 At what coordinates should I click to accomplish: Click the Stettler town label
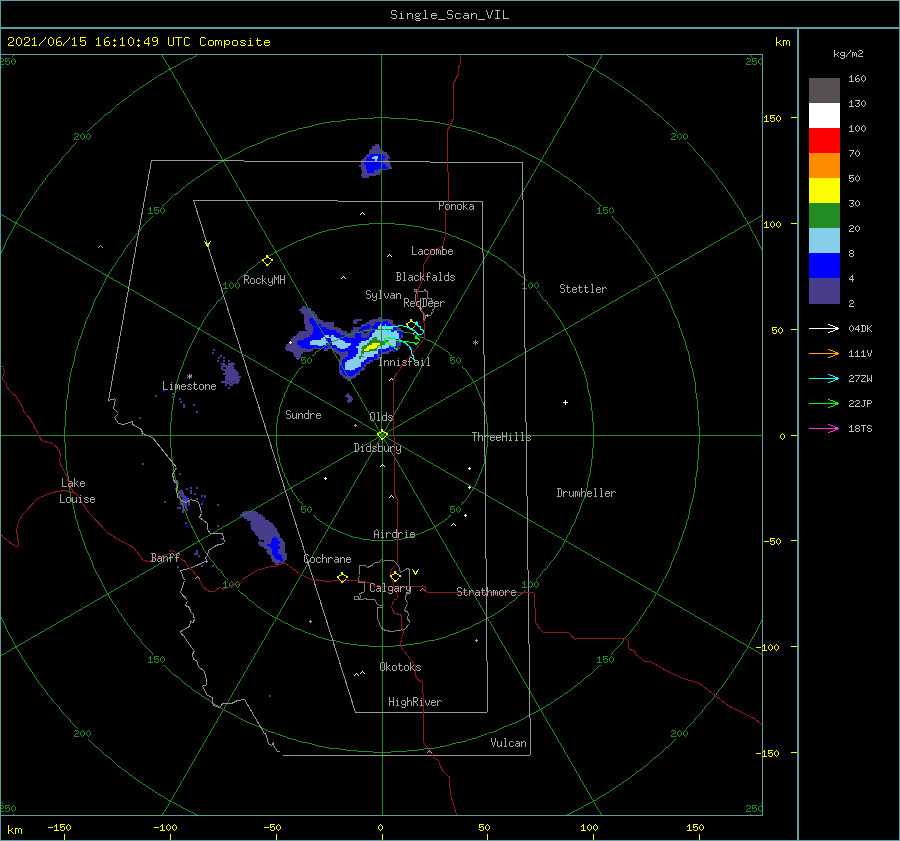tap(583, 289)
